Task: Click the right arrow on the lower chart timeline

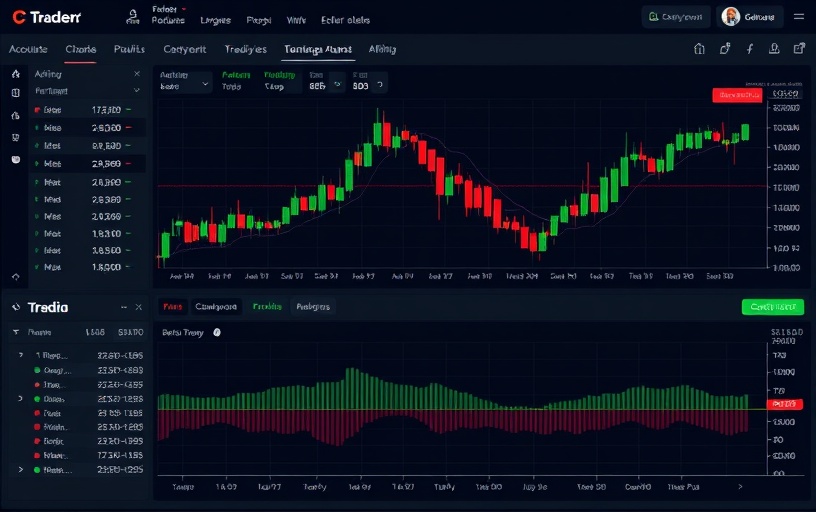Action: [740, 486]
